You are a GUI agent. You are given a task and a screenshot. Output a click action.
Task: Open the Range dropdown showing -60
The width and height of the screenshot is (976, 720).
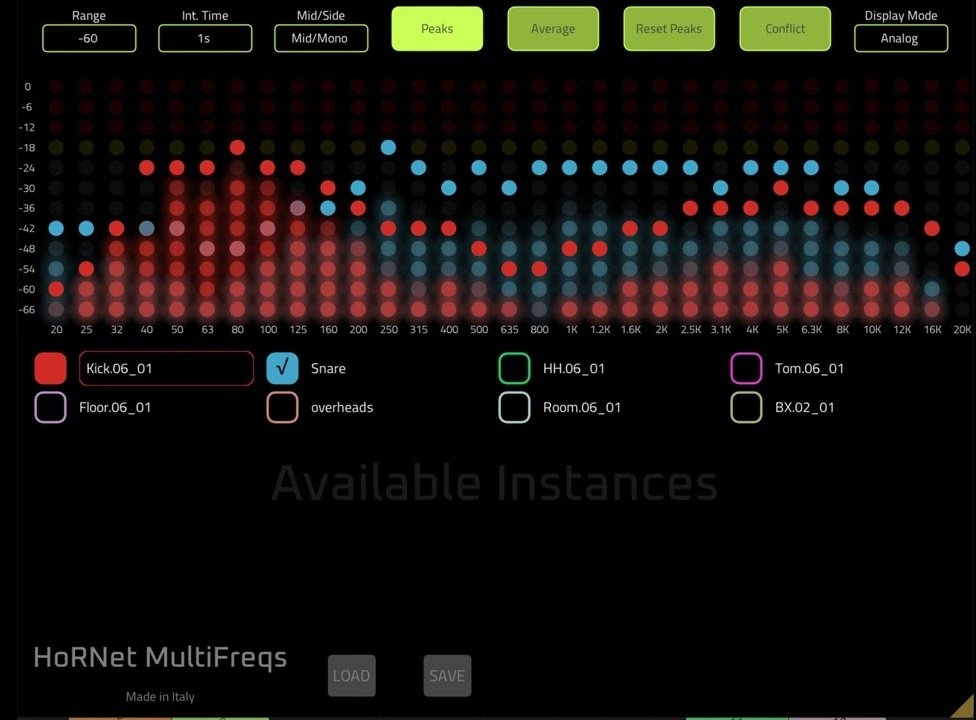click(x=89, y=38)
